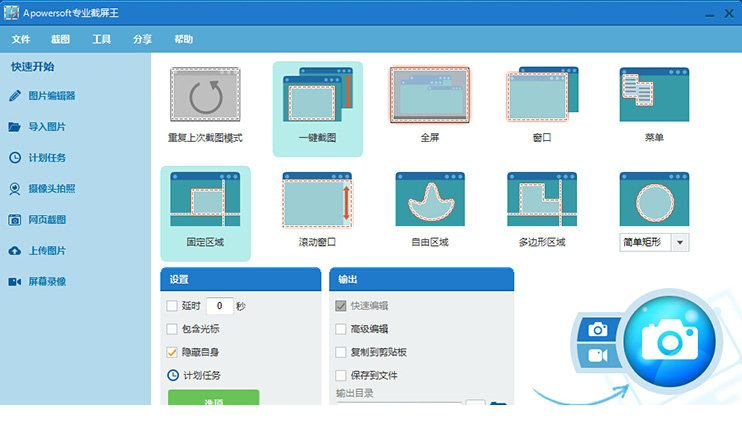Image resolution: width=742 pixels, height=421 pixels.
Task: Click the 设置 panel header
Action: coord(241,280)
